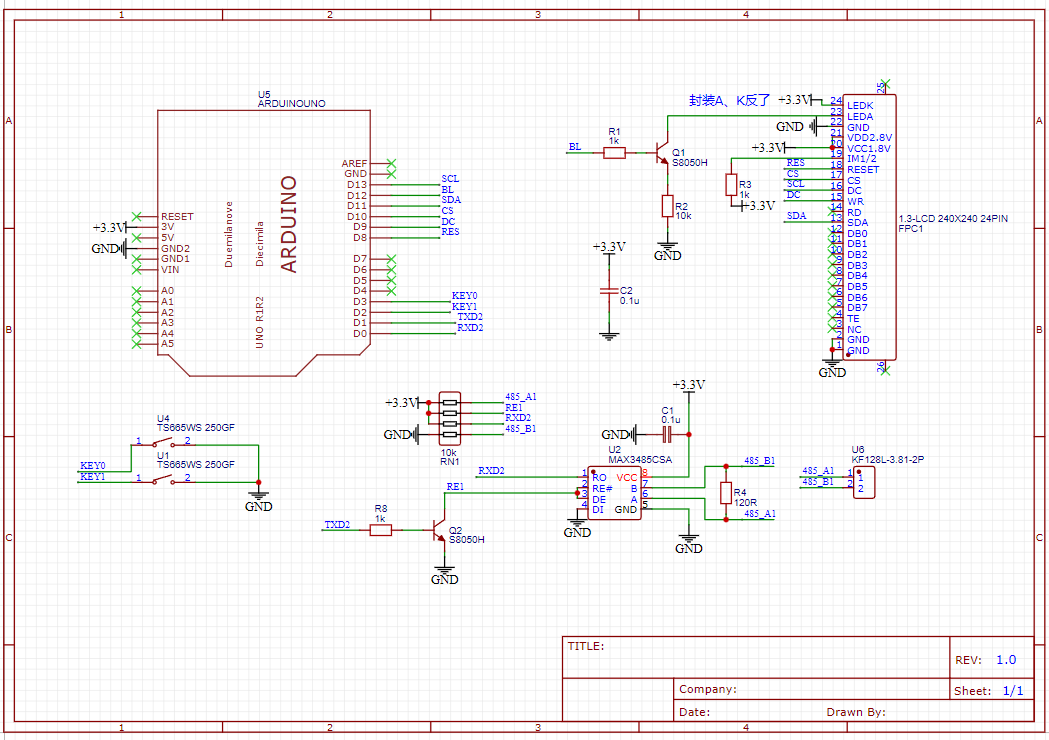Click SCL net label at Arduino D13
The image size is (1049, 740).
[x=450, y=179]
